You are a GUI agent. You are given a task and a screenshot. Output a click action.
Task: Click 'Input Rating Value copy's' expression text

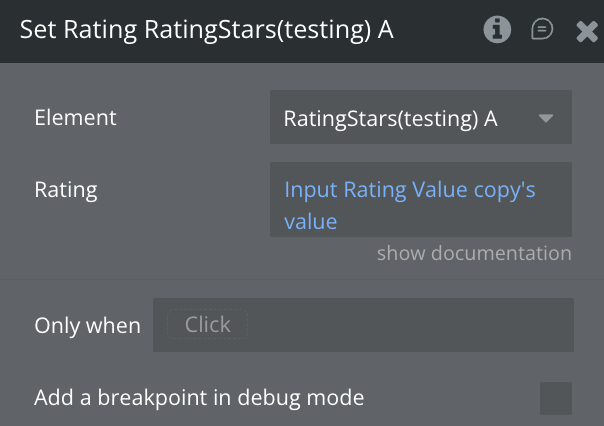pyautogui.click(x=410, y=189)
